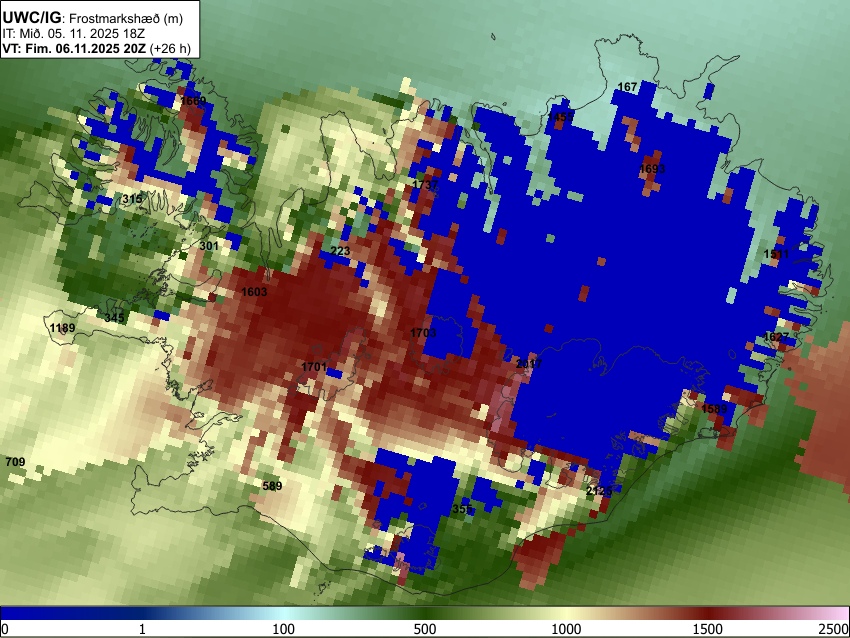Click the initial time line 'IT: Mið. 05. 11. 2025 18Z'
The image size is (850, 638).
click(x=74, y=34)
